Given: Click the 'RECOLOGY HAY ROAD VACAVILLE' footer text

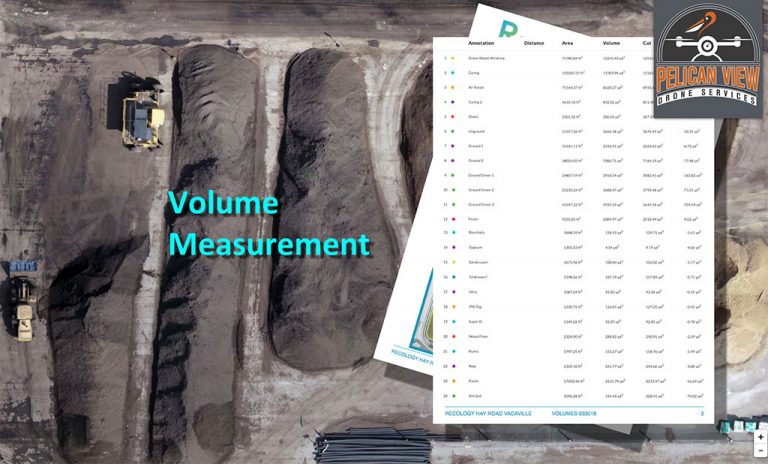Looking at the screenshot, I should pyautogui.click(x=488, y=414).
